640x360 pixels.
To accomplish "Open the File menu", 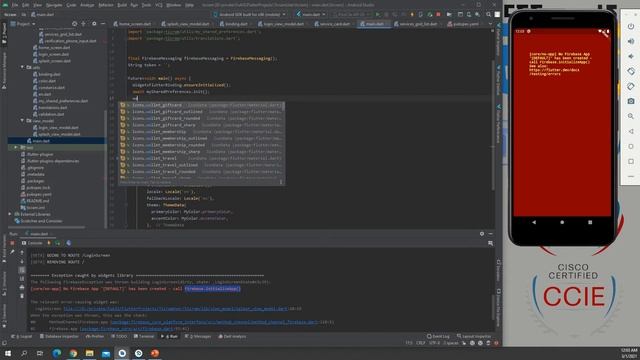I will 15,5.
